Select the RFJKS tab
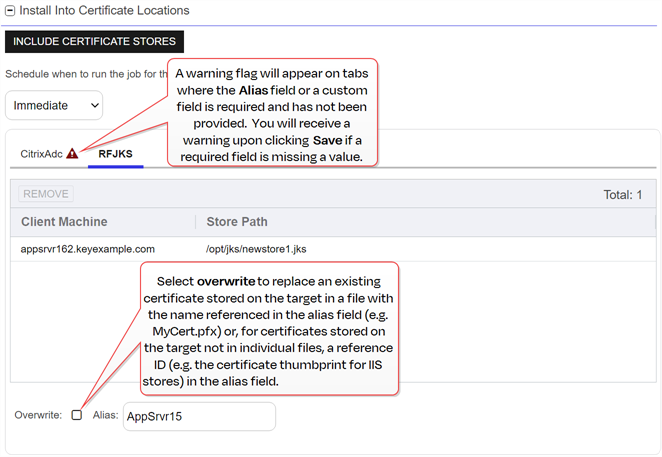The height and width of the screenshot is (457, 662). (x=115, y=154)
